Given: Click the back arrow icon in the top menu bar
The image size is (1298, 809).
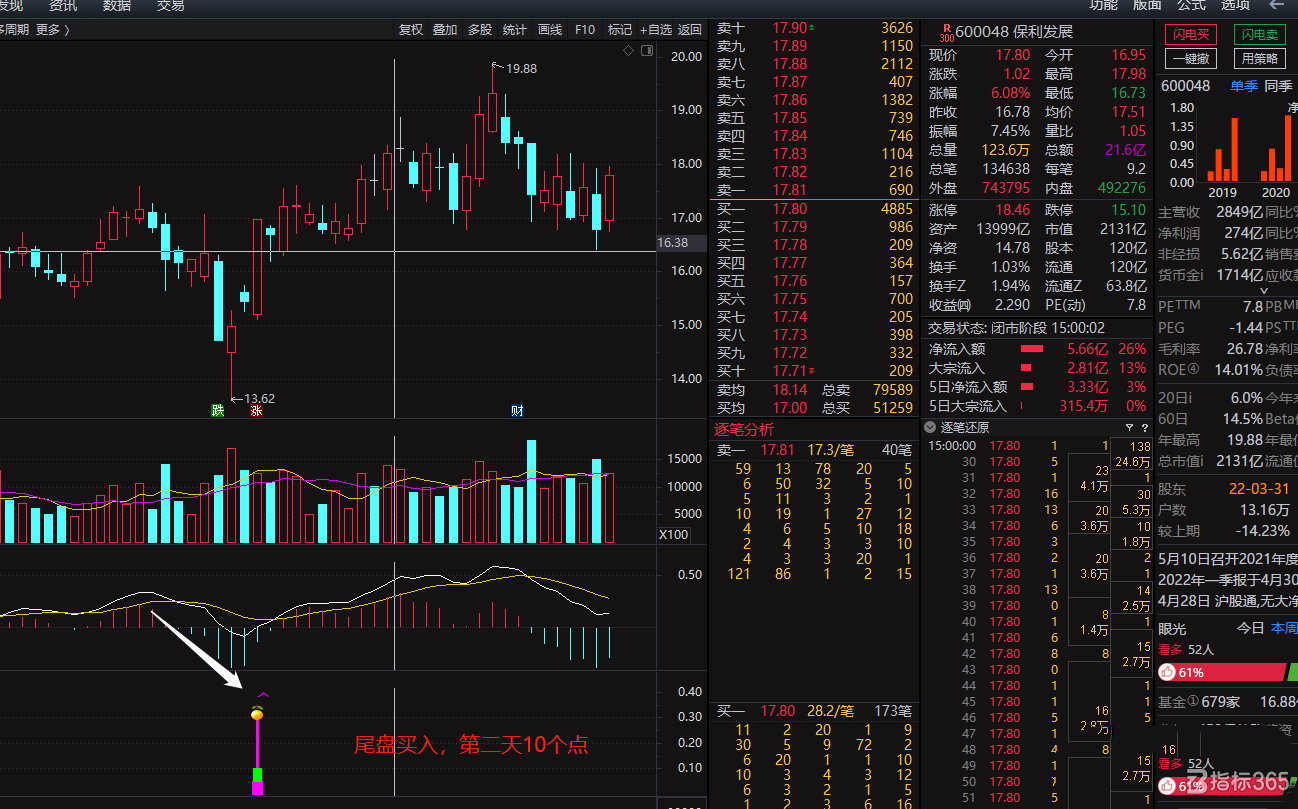Looking at the screenshot, I should [x=1277, y=5].
